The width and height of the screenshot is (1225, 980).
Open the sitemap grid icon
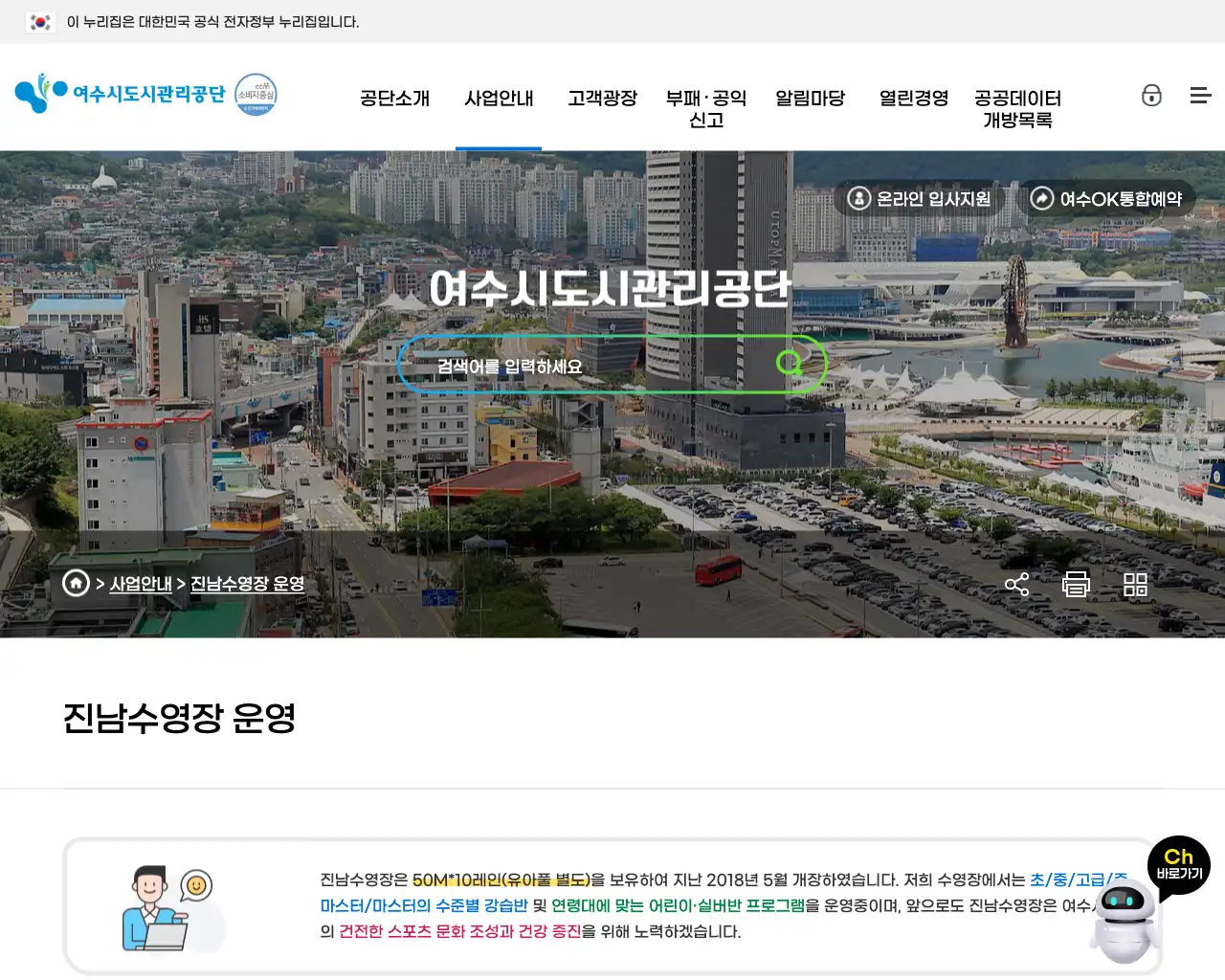(1135, 584)
